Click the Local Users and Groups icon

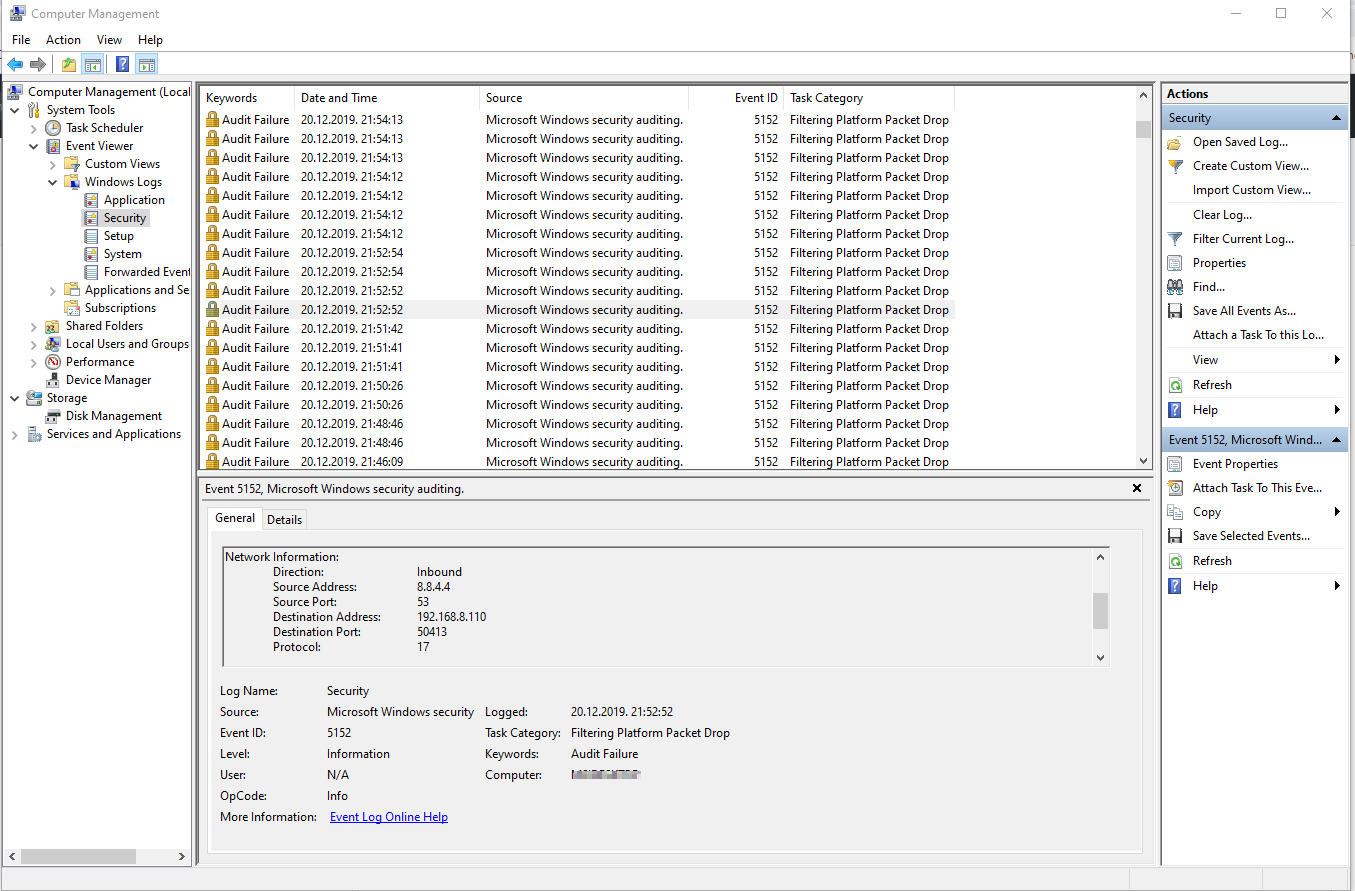pos(53,344)
